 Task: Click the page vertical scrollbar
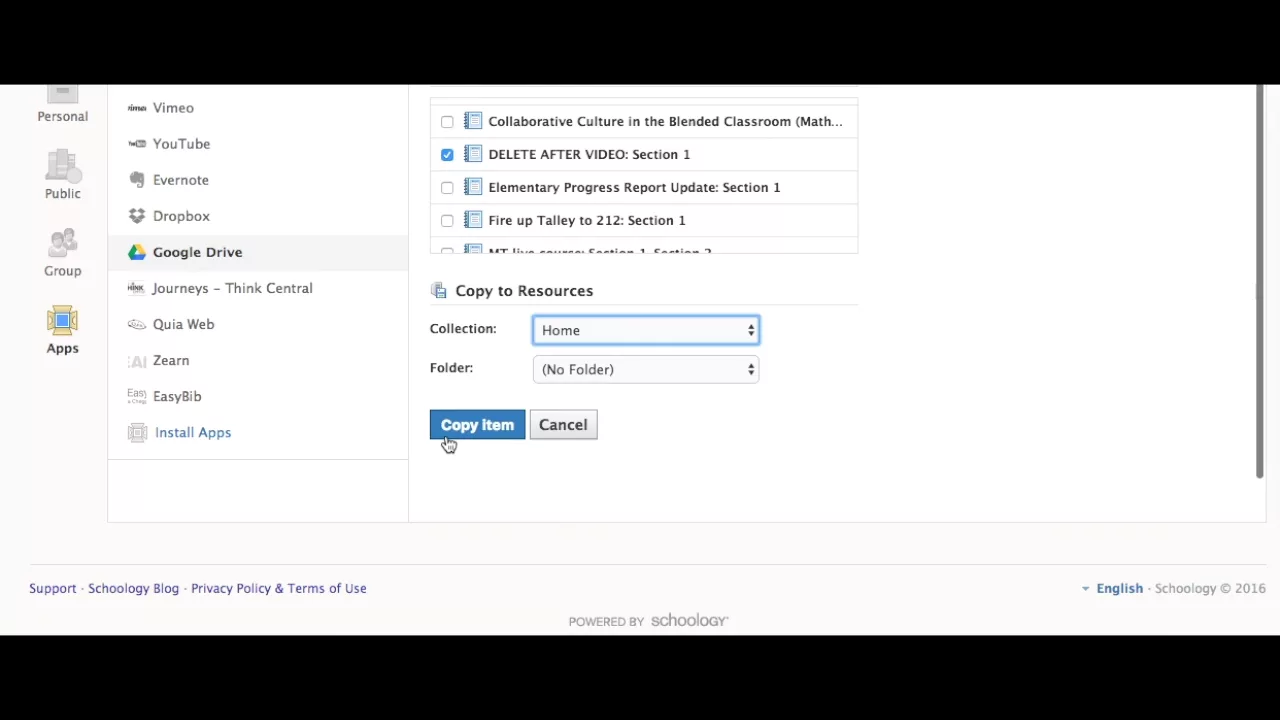1260,282
